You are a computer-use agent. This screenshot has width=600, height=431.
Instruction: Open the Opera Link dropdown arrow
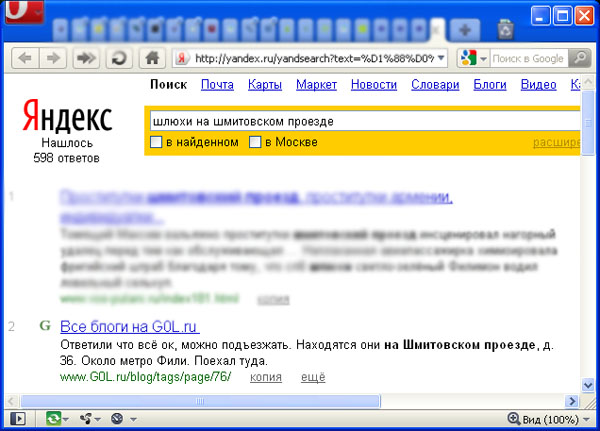coord(66,420)
